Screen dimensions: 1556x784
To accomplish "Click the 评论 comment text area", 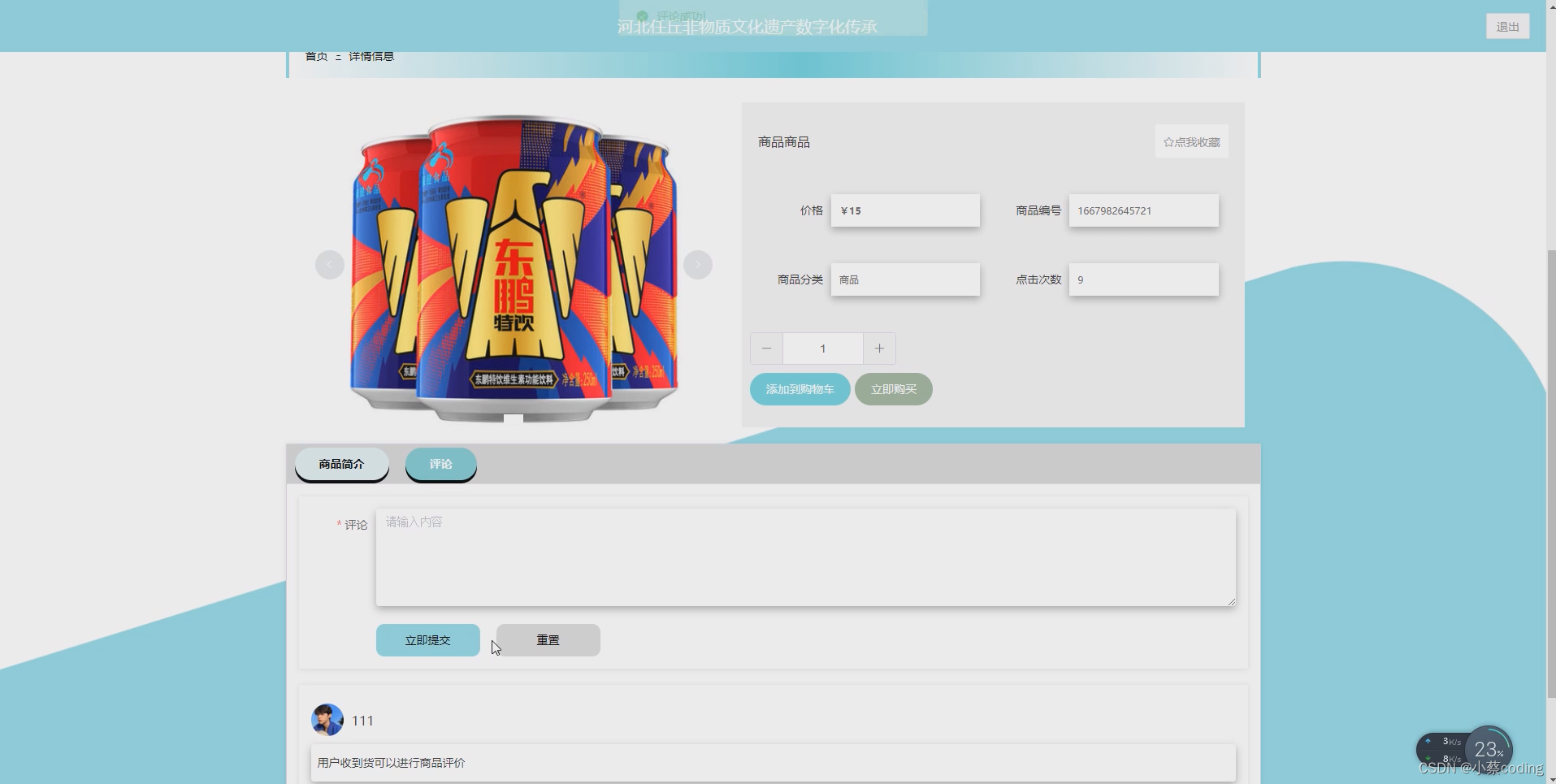I will tap(806, 557).
